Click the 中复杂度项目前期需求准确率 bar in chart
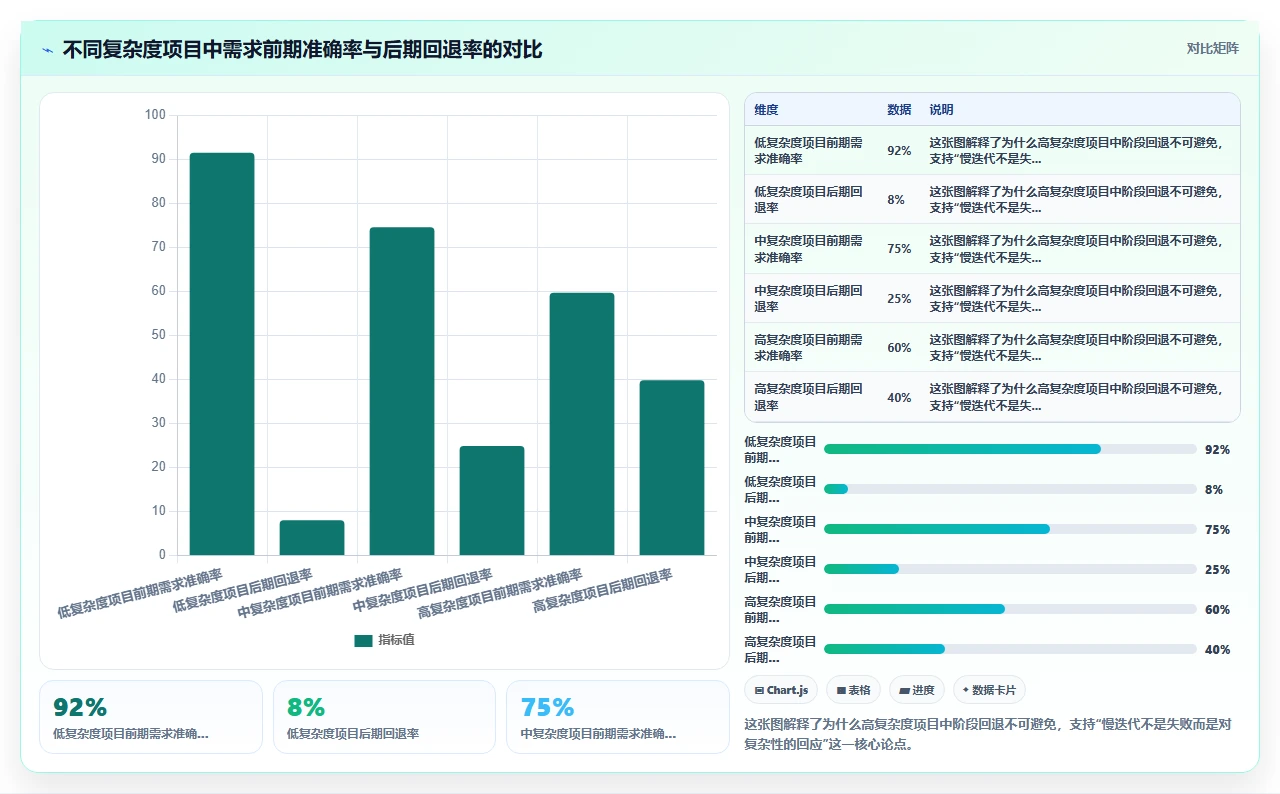 [x=402, y=391]
